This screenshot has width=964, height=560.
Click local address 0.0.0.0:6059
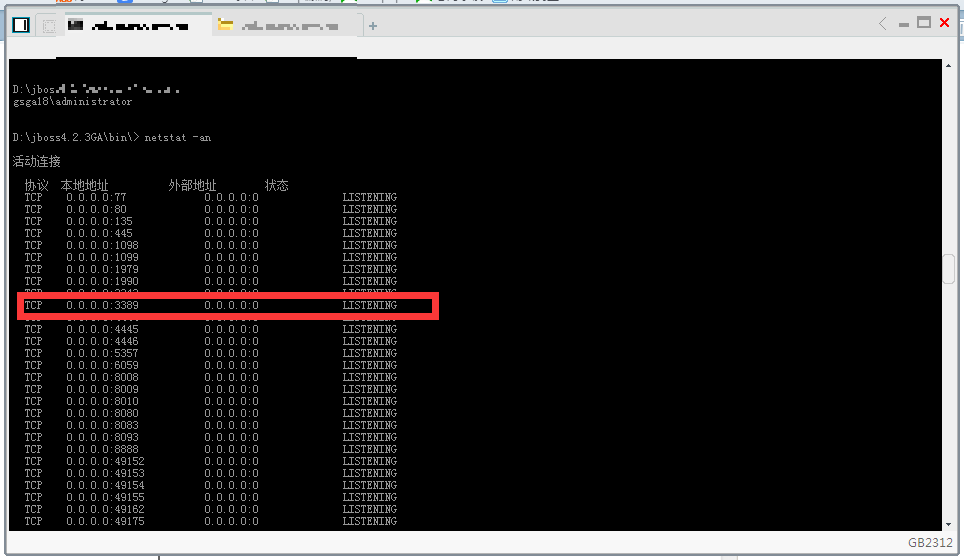pyautogui.click(x=103, y=365)
